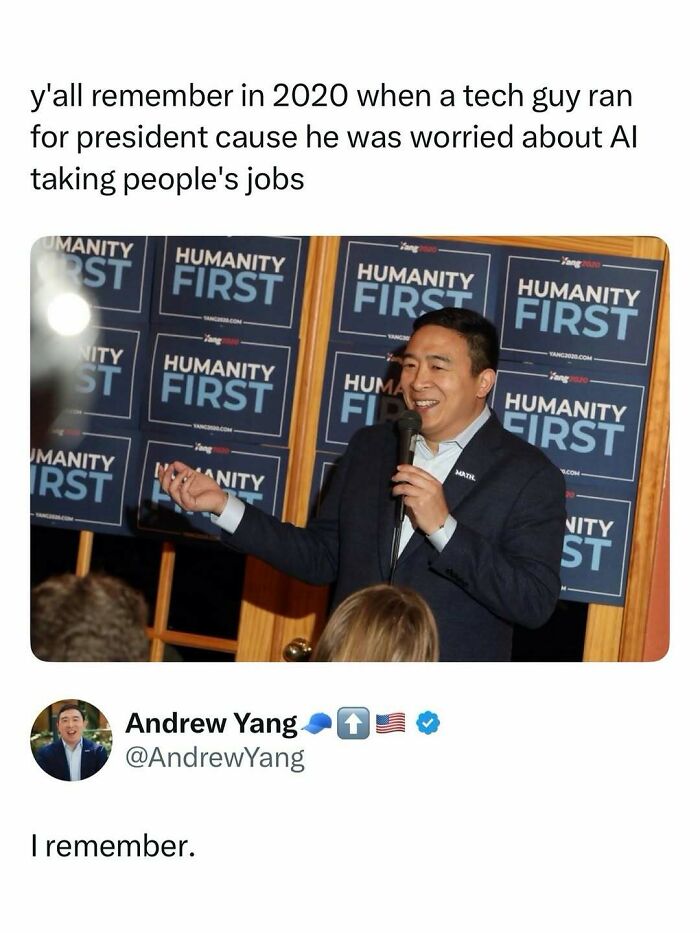Open the @AndrewYang handle link

[x=214, y=759]
